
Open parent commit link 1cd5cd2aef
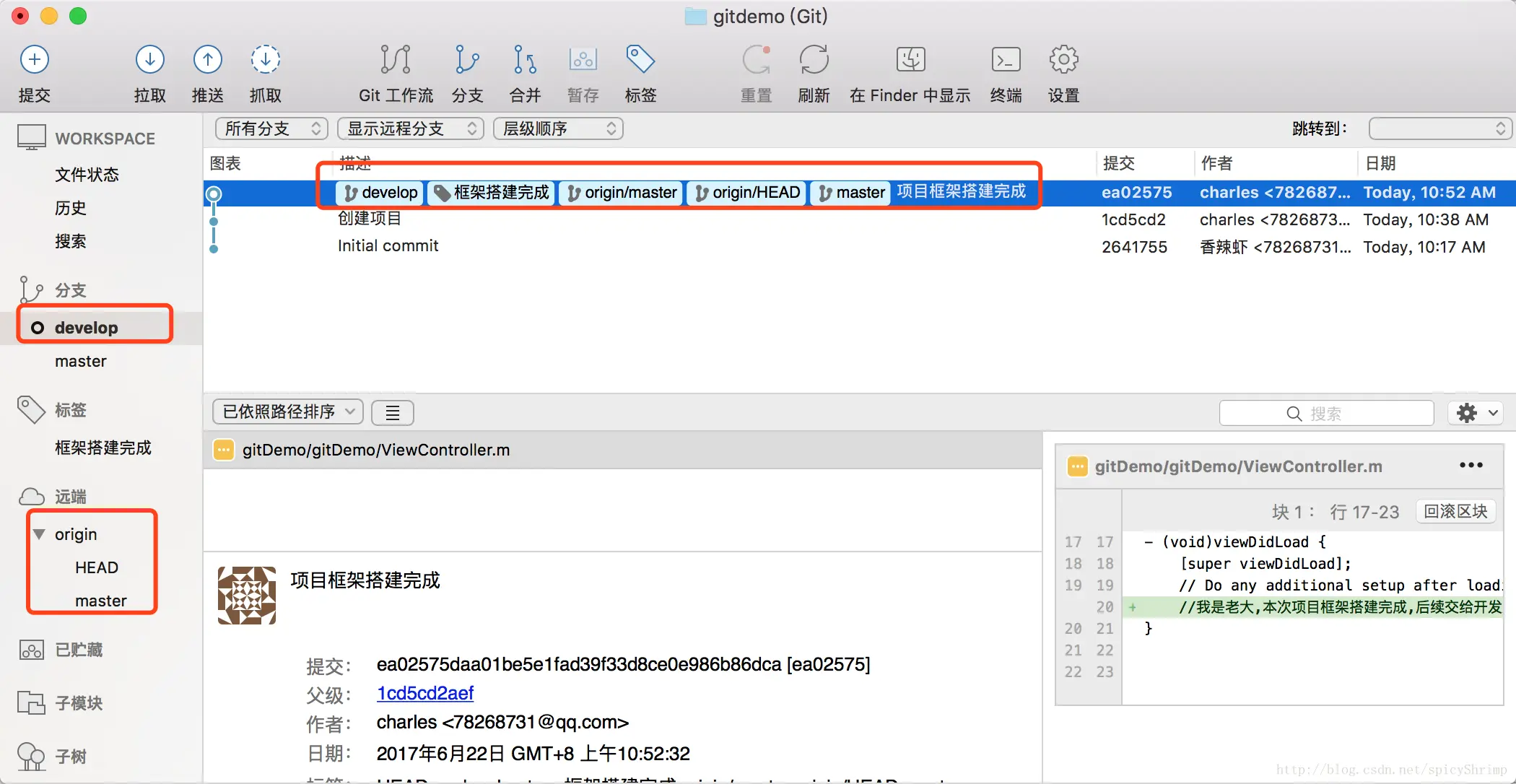[424, 693]
